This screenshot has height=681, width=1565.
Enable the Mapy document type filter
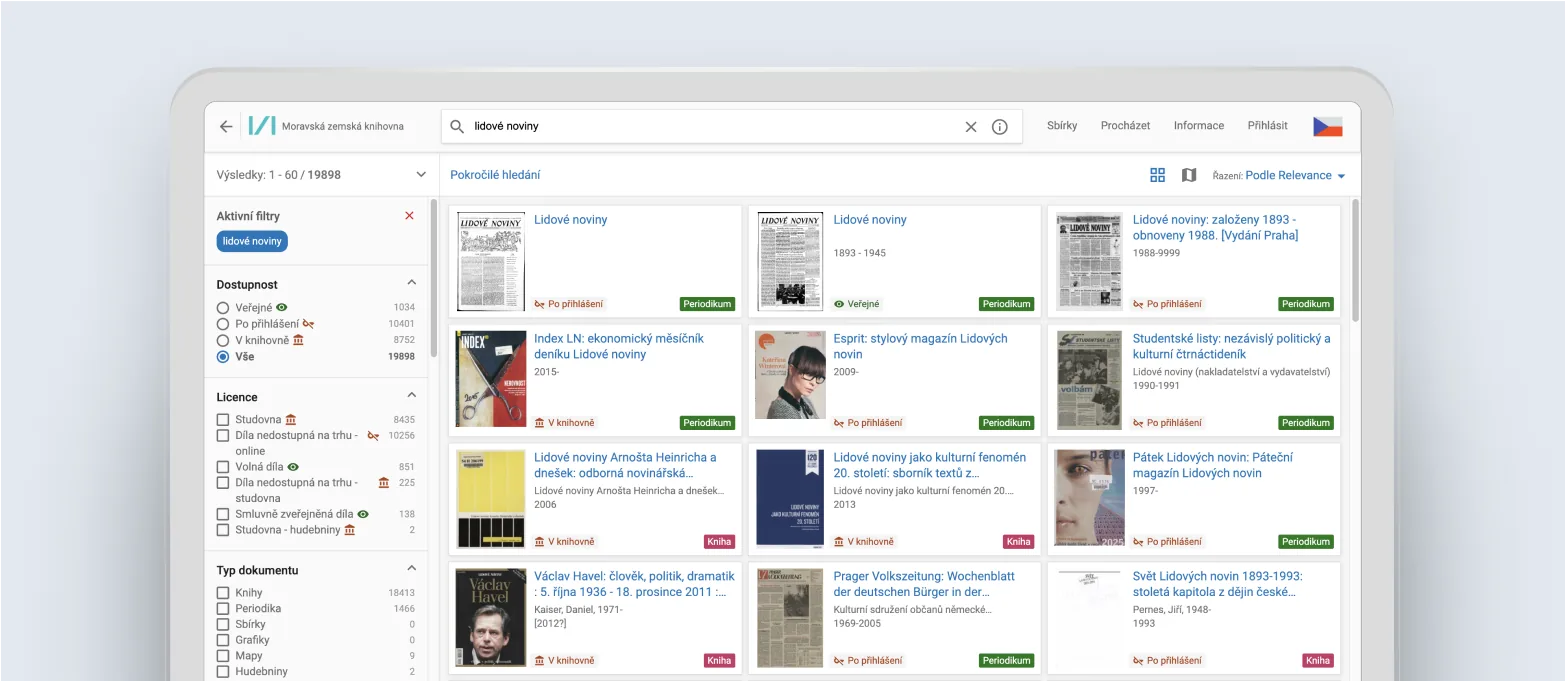223,656
